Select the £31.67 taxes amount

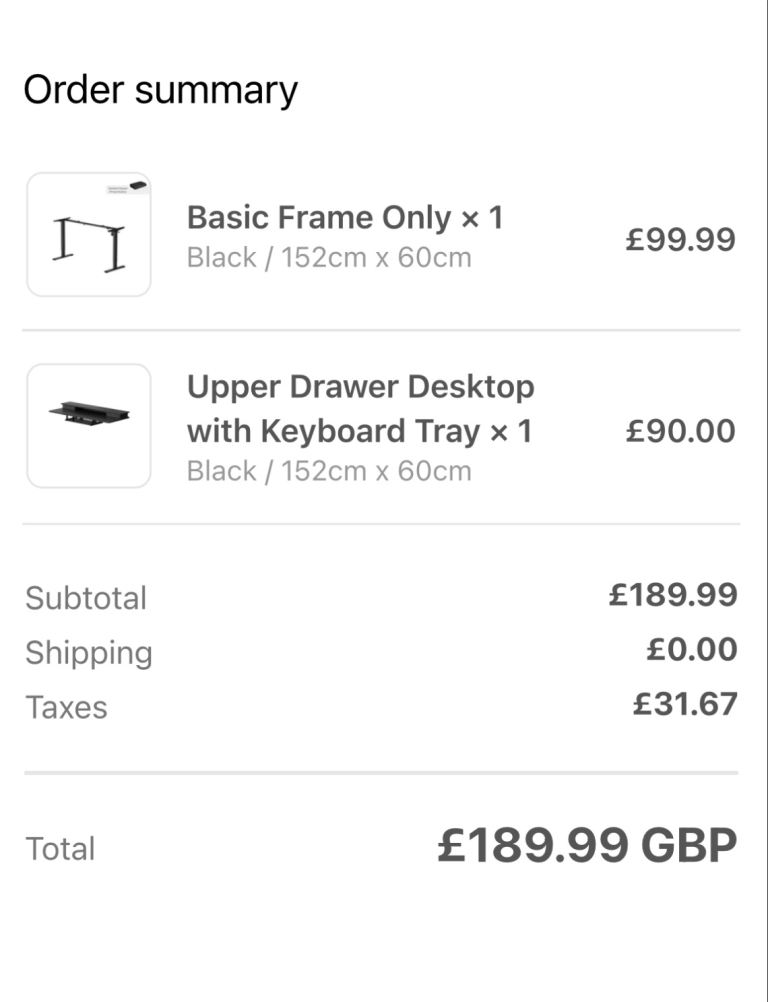(685, 704)
